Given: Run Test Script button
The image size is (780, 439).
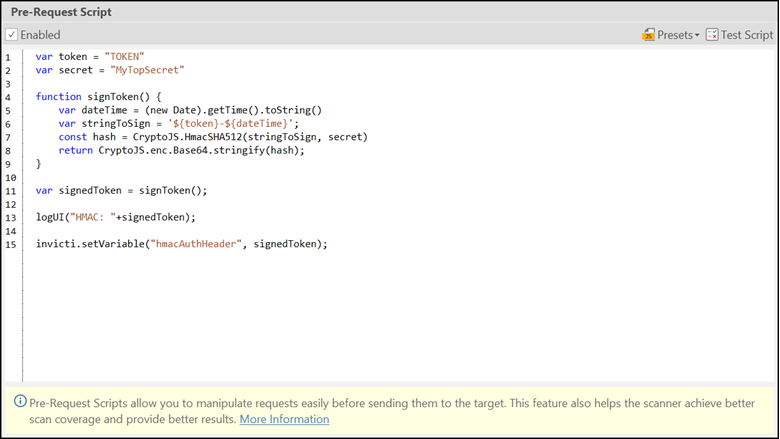Looking at the screenshot, I should coord(739,35).
